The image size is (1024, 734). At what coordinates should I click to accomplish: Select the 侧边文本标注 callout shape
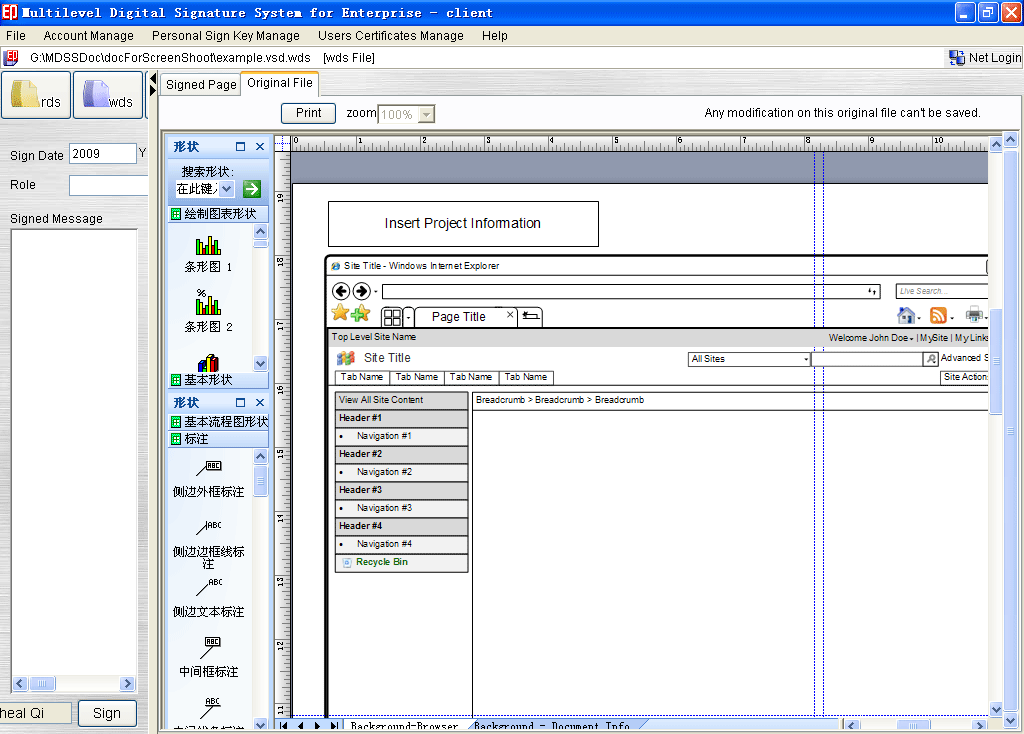(208, 598)
